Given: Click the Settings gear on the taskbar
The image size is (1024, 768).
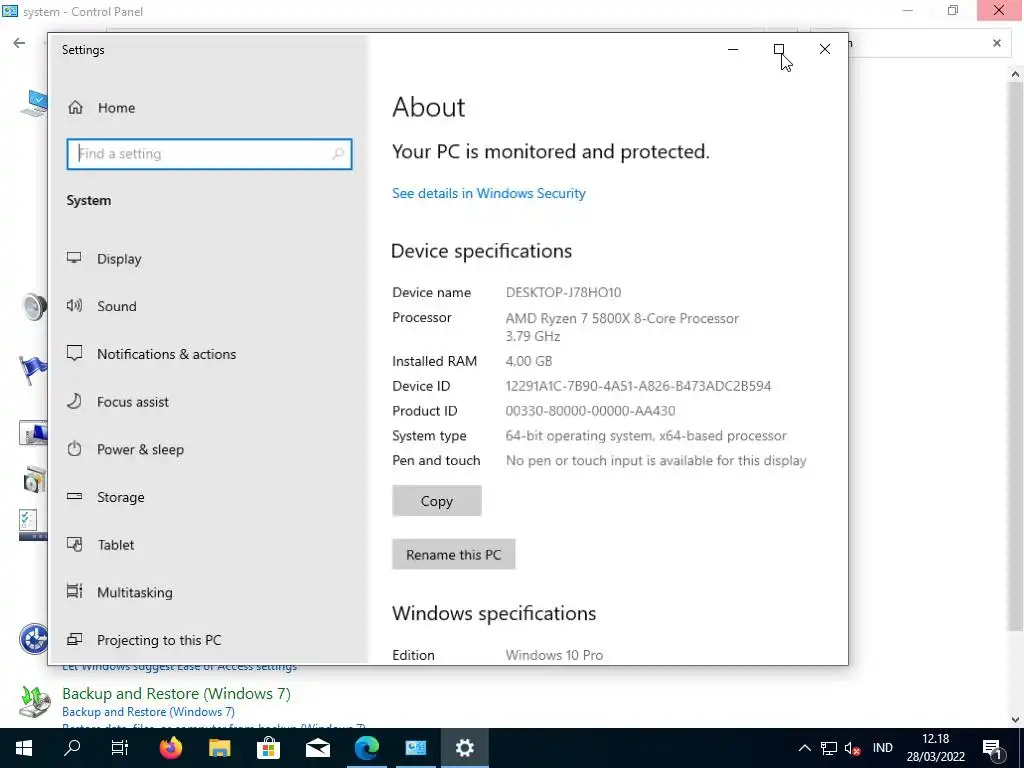Looking at the screenshot, I should (464, 748).
